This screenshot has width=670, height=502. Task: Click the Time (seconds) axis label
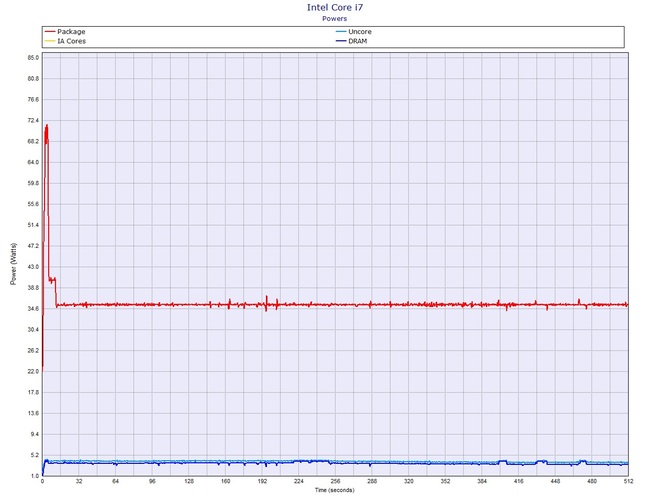point(335,490)
